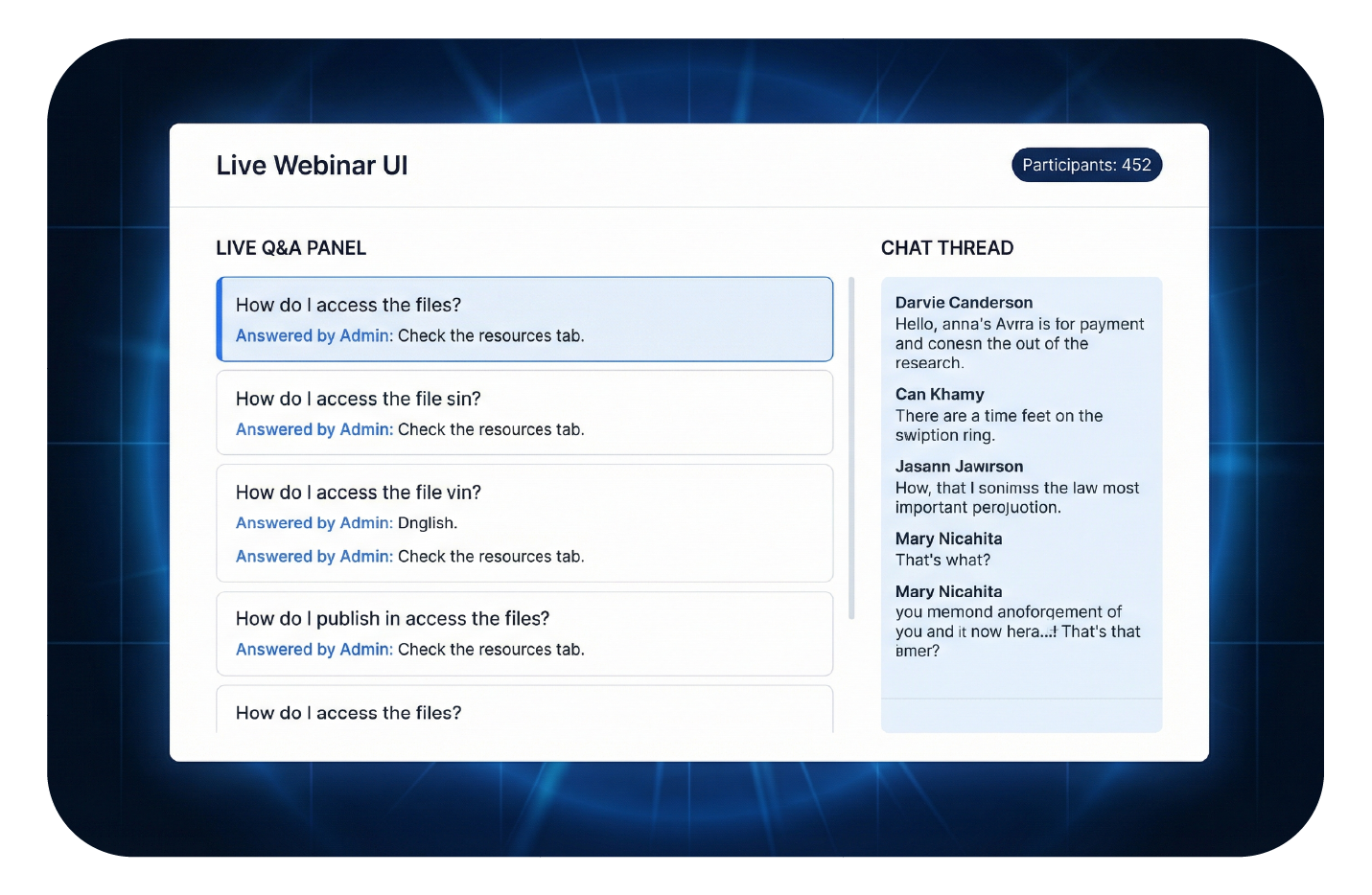
Task: Click Mary Nicahita's name above "you memond anoforgement"
Action: [948, 592]
